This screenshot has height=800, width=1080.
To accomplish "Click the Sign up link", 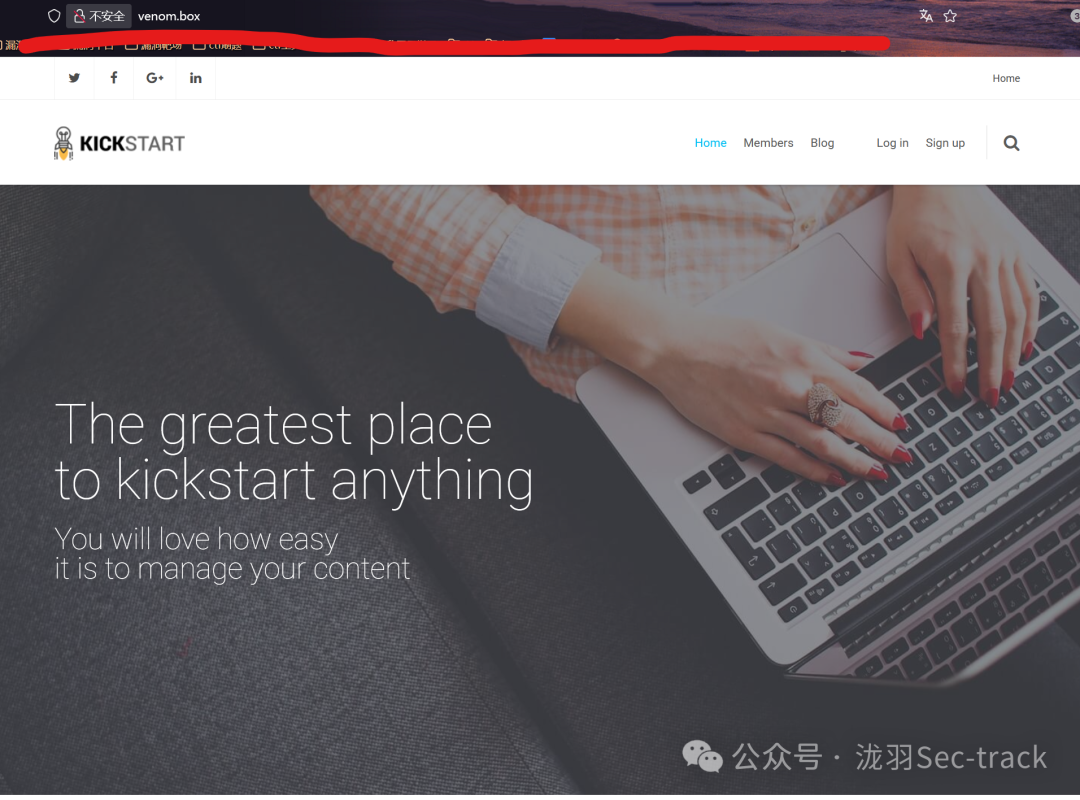I will (945, 143).
